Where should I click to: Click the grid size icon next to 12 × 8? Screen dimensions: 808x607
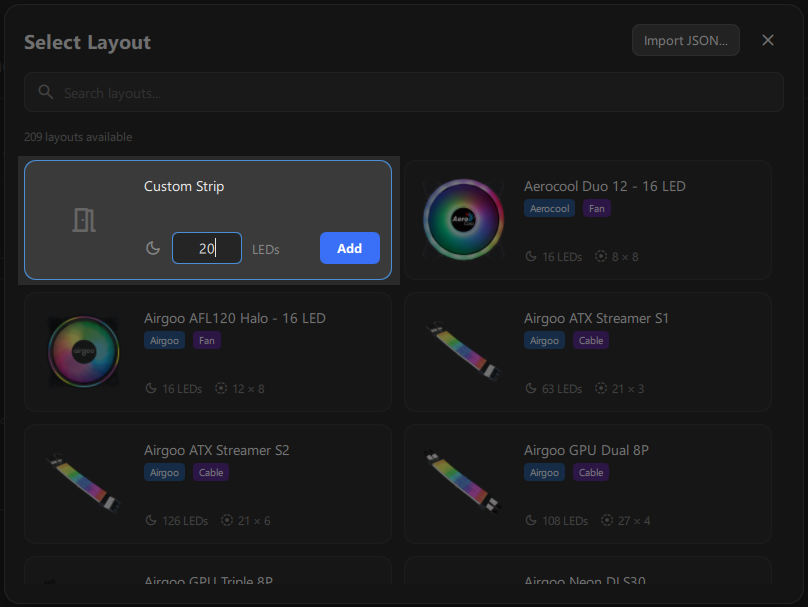221,388
